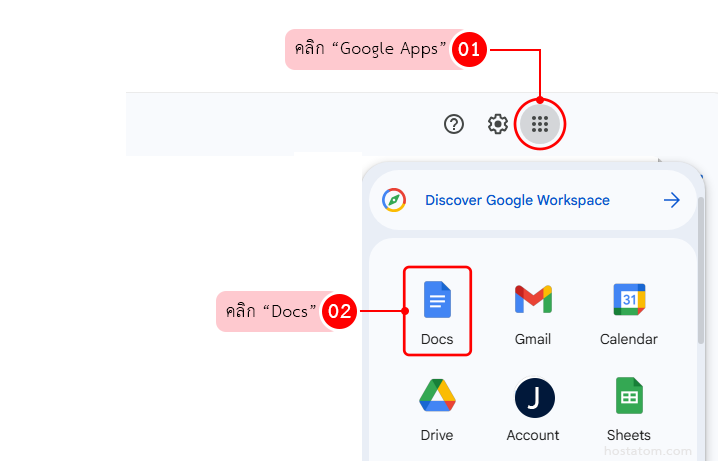Click the "Account" app label
Viewport: 720px width, 461px height.
click(533, 435)
